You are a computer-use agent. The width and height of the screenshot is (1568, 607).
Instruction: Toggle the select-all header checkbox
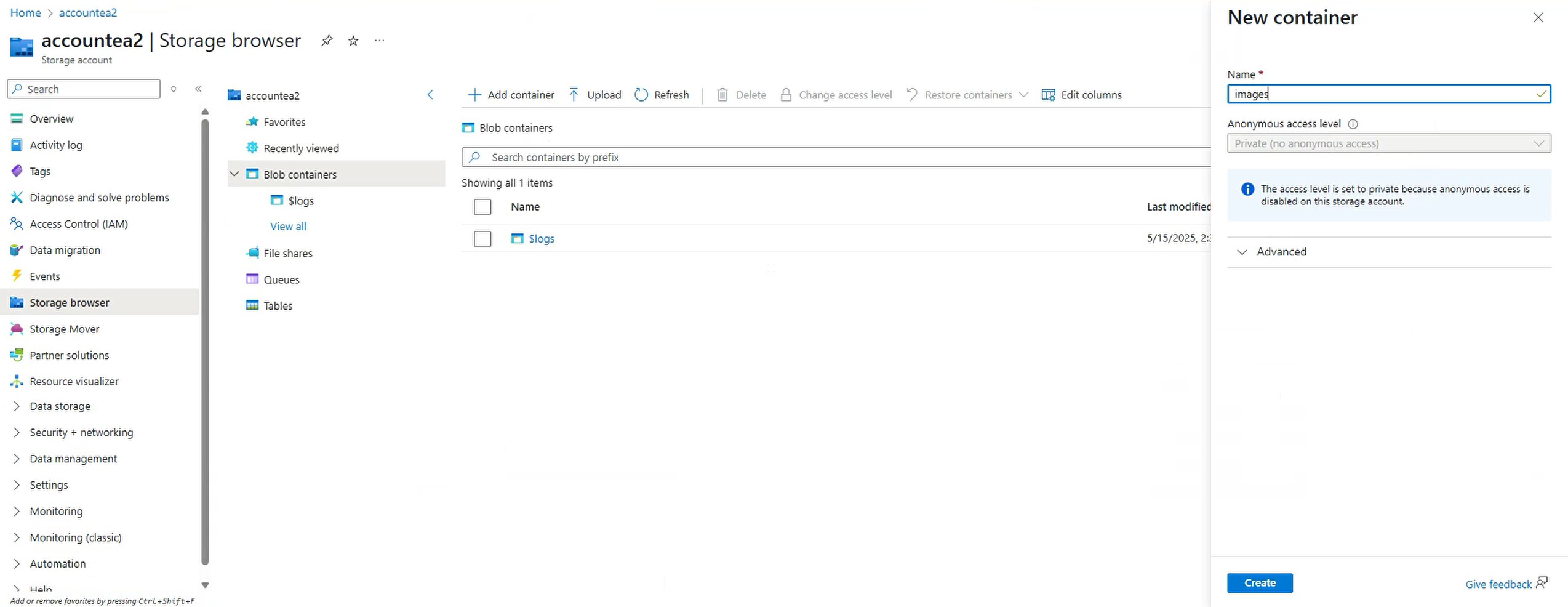click(482, 207)
